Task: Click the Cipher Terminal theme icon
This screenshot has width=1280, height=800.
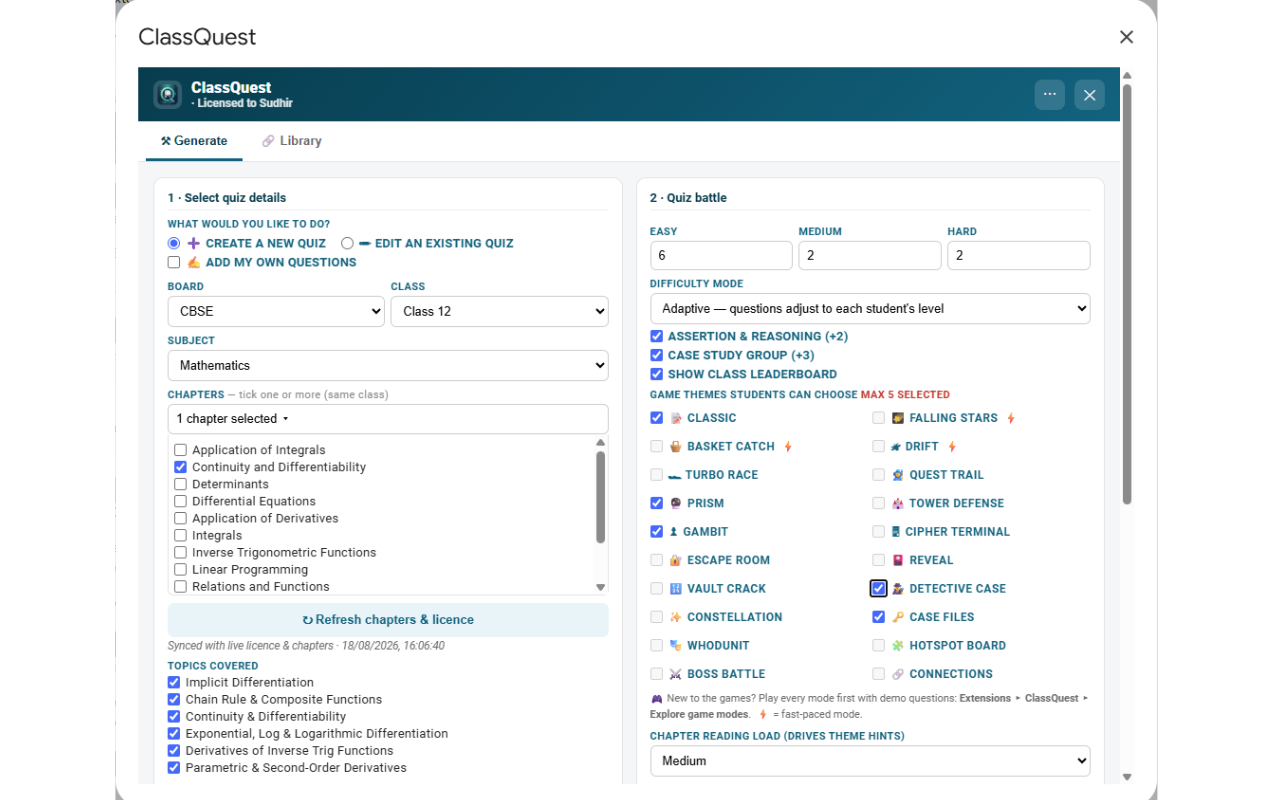Action: pyautogui.click(x=896, y=532)
